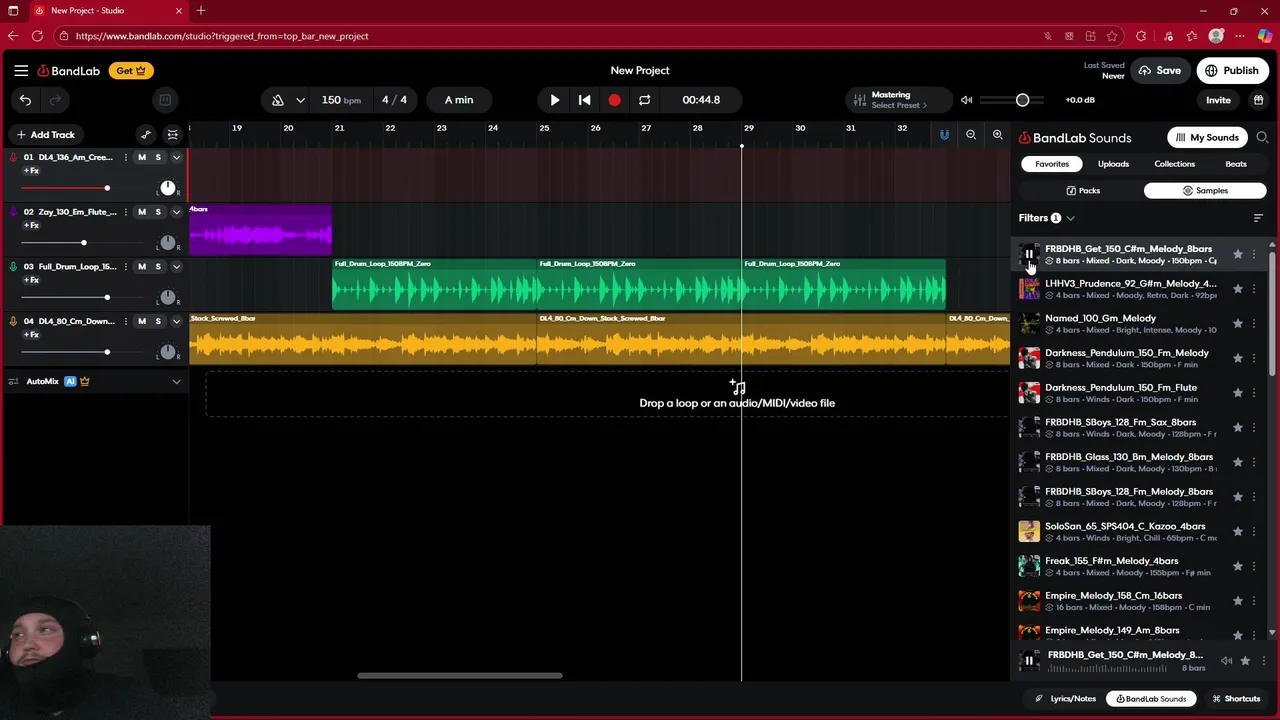Expand track 03 Full_Drum_Loop chevron

coord(176,267)
